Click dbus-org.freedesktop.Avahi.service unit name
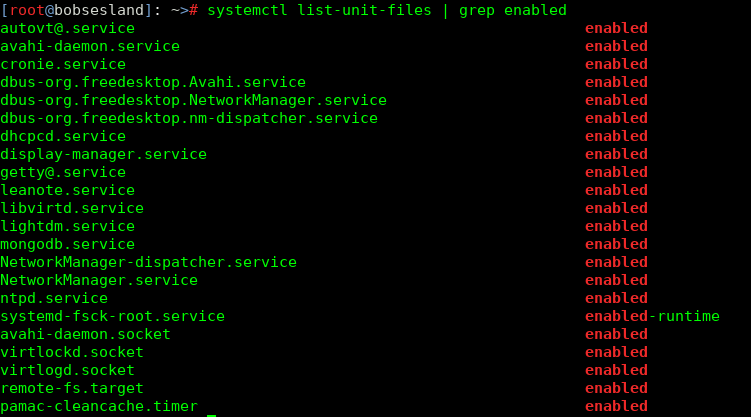This screenshot has width=751, height=417. pos(153,82)
